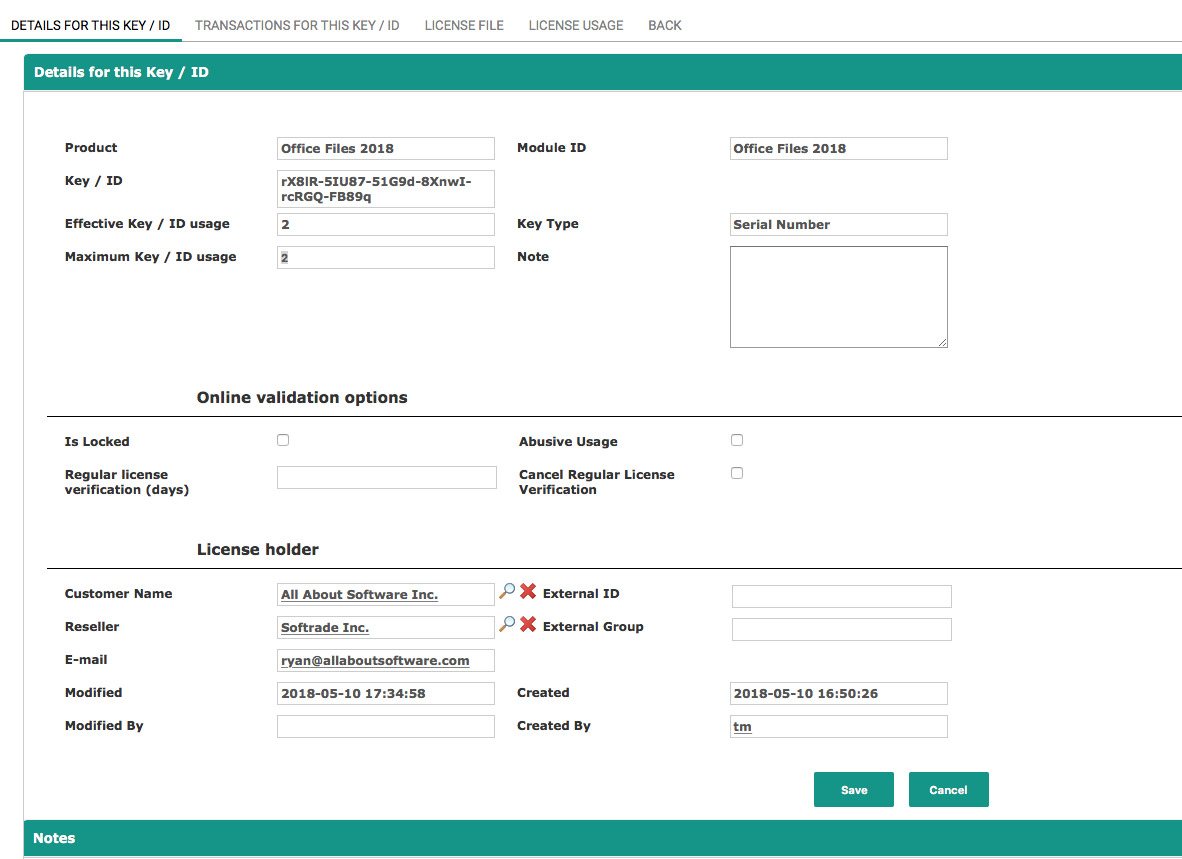Click into the External Group field

pyautogui.click(x=841, y=630)
